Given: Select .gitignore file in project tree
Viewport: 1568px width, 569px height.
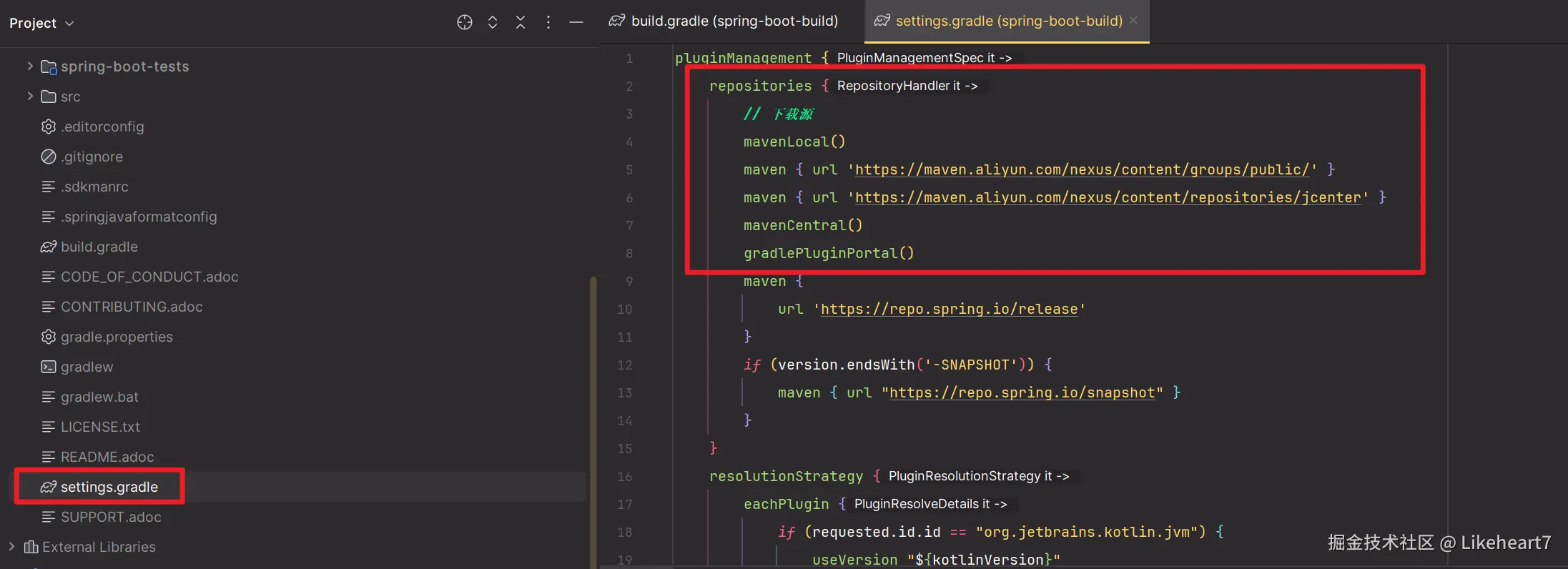Looking at the screenshot, I should [x=92, y=157].
